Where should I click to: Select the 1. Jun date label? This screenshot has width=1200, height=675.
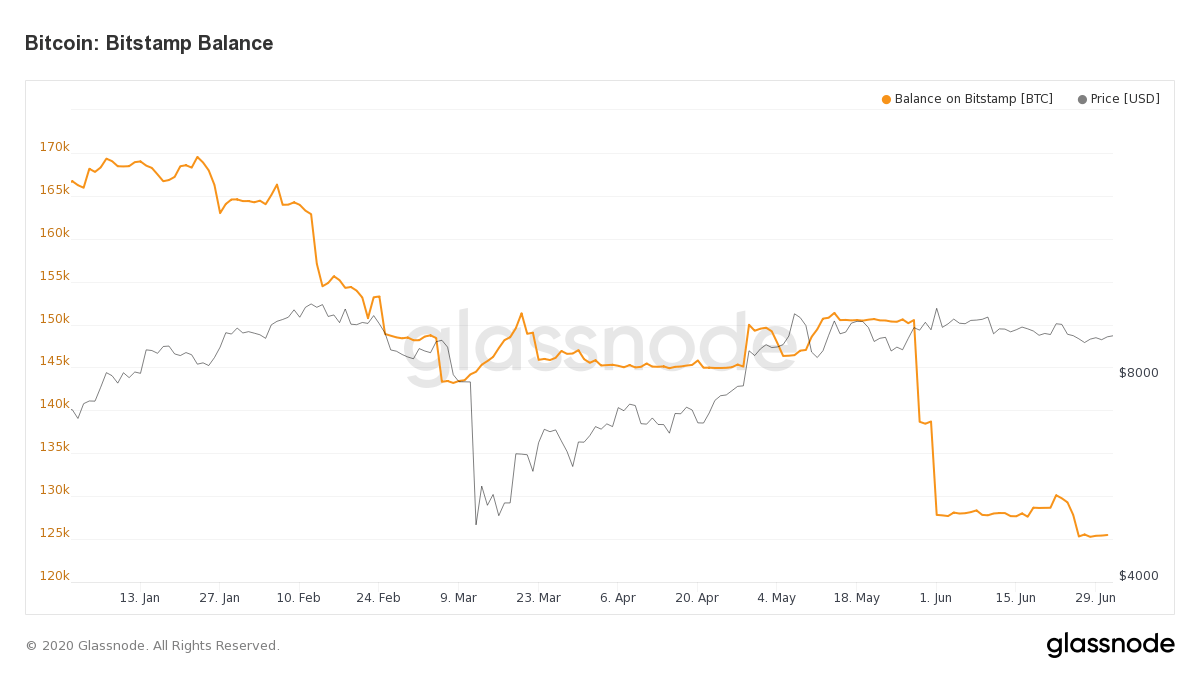click(x=935, y=598)
